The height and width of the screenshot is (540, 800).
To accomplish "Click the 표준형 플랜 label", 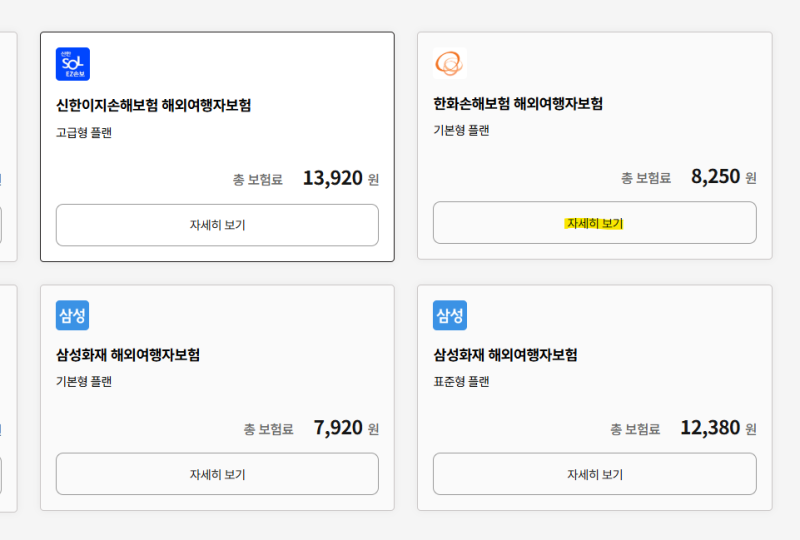I will coord(461,381).
